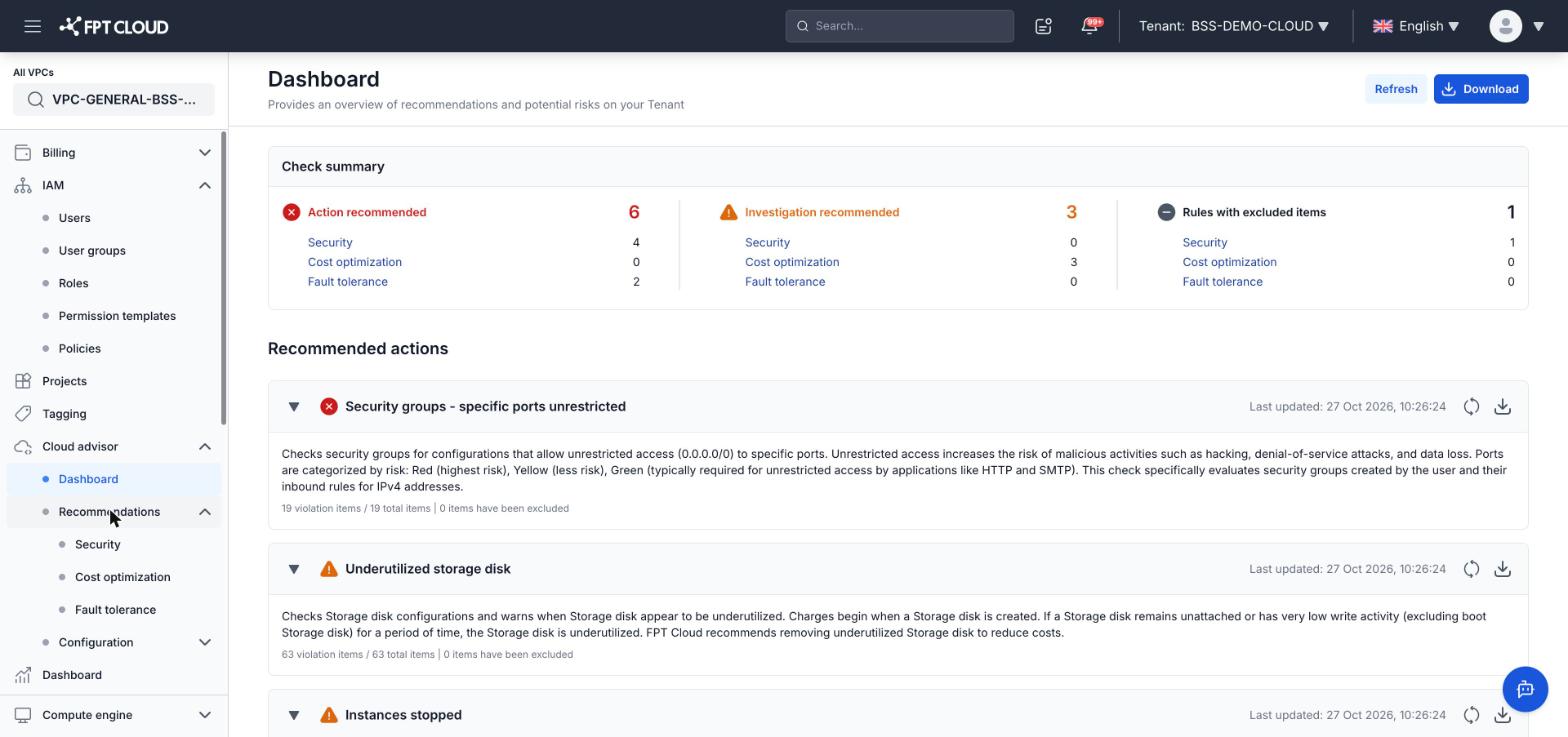Open Cost optimization recommendations in sidebar
The height and width of the screenshot is (737, 1568).
pos(122,577)
